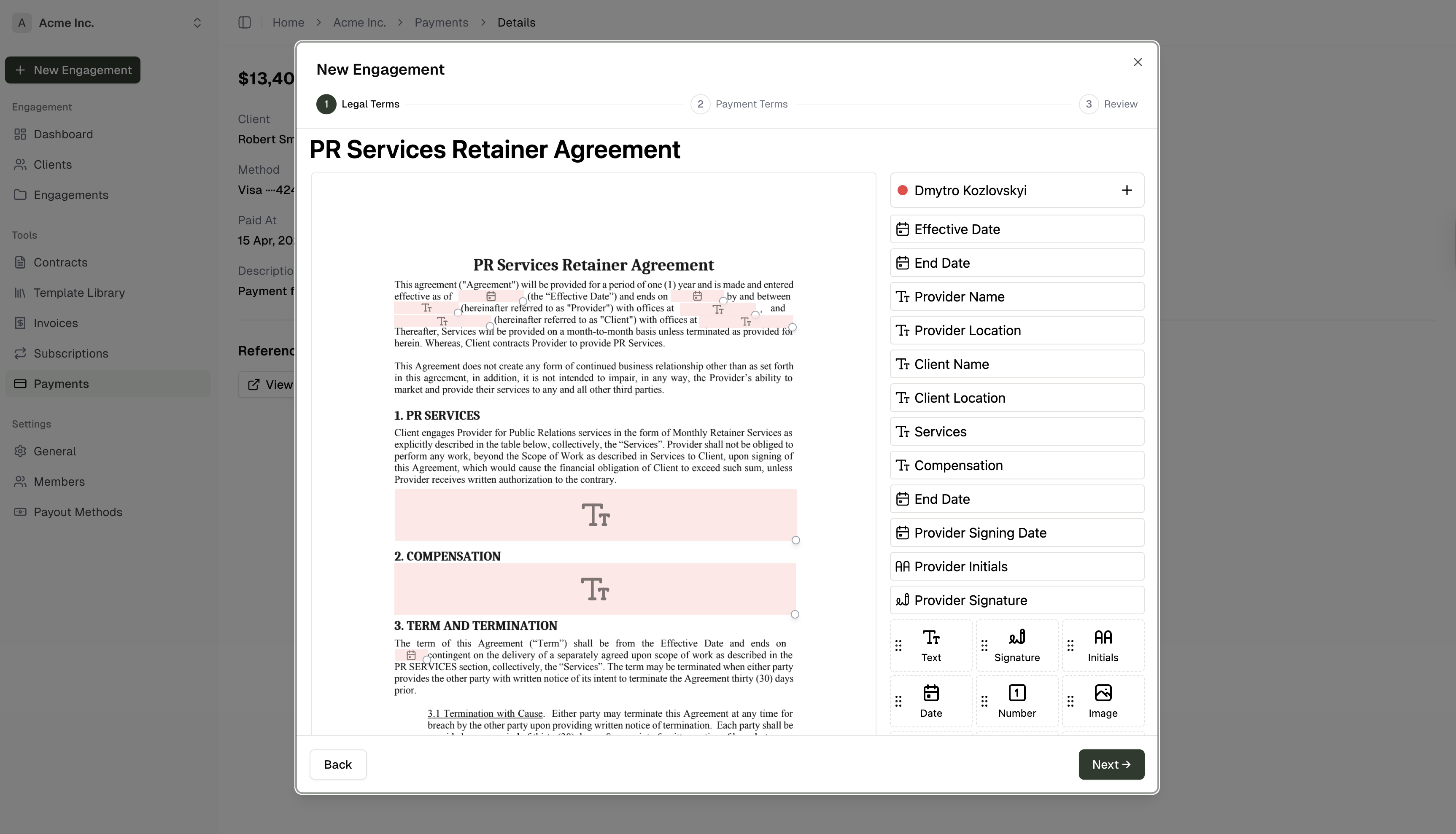Click the red recipient color dot
1456x834 pixels.
(x=902, y=190)
